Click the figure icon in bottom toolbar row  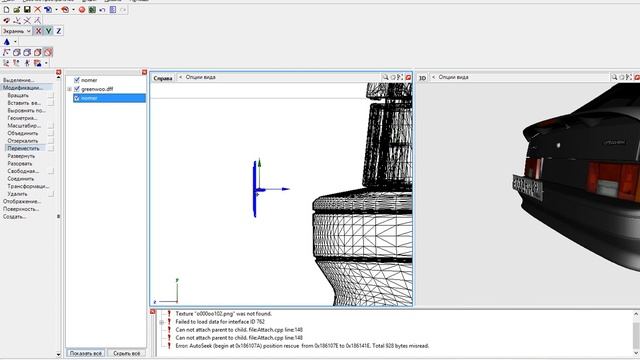tap(27, 63)
